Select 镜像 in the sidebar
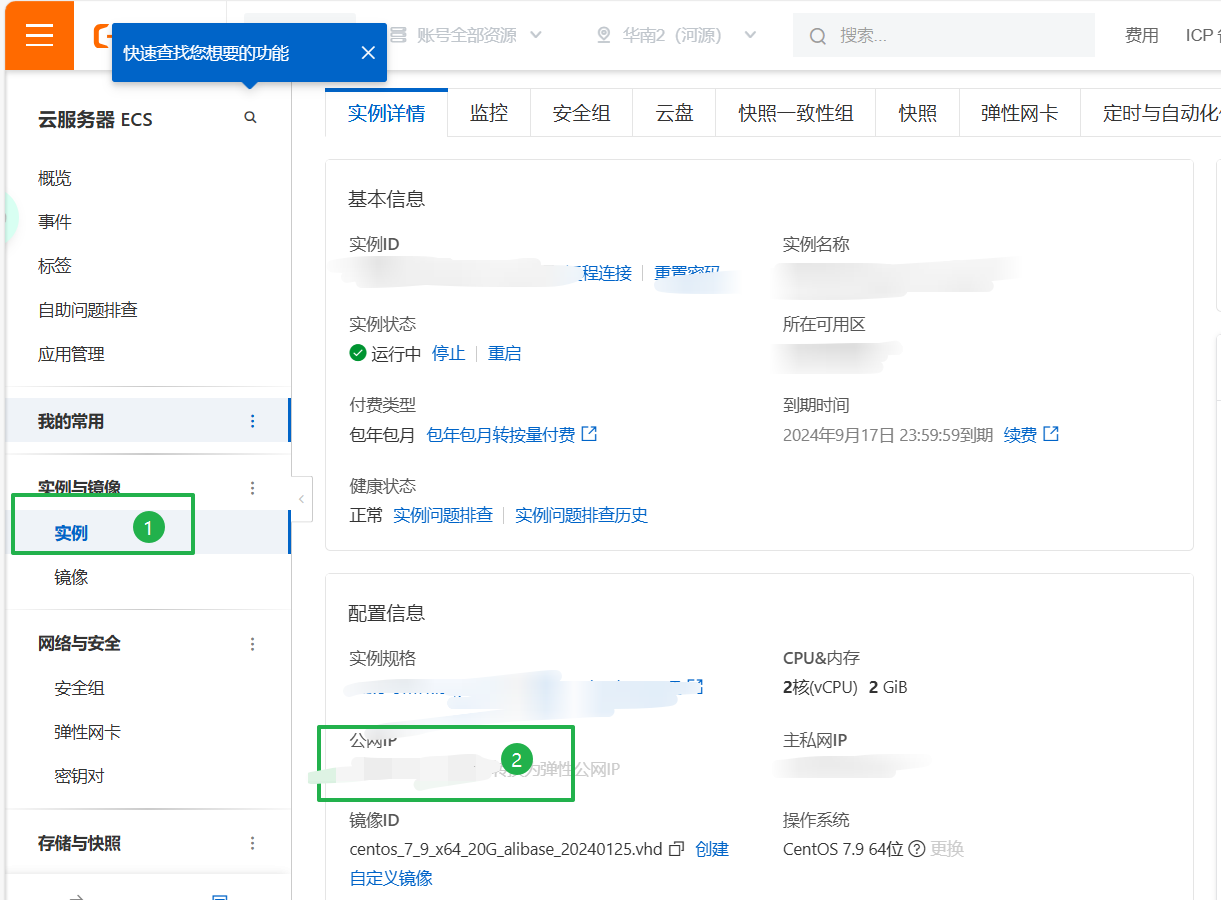 coord(71,577)
